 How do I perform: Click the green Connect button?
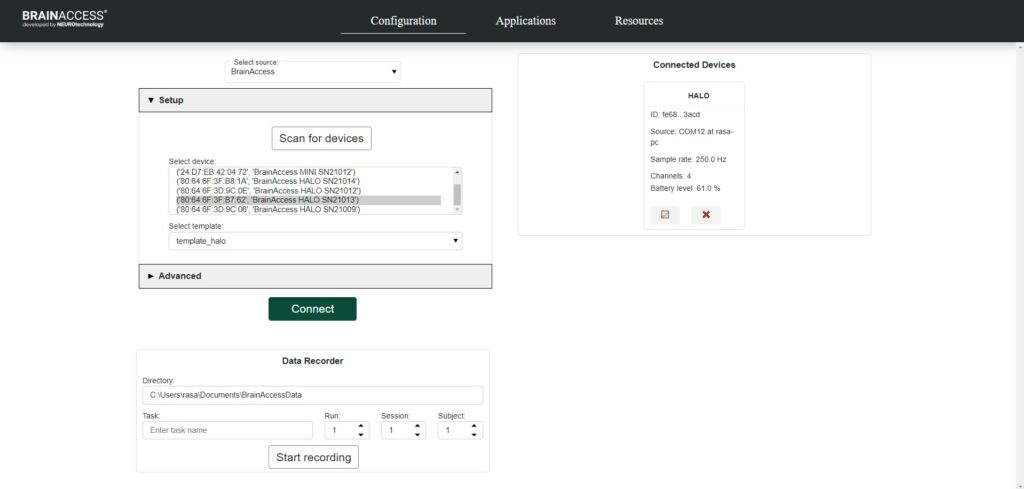click(313, 309)
